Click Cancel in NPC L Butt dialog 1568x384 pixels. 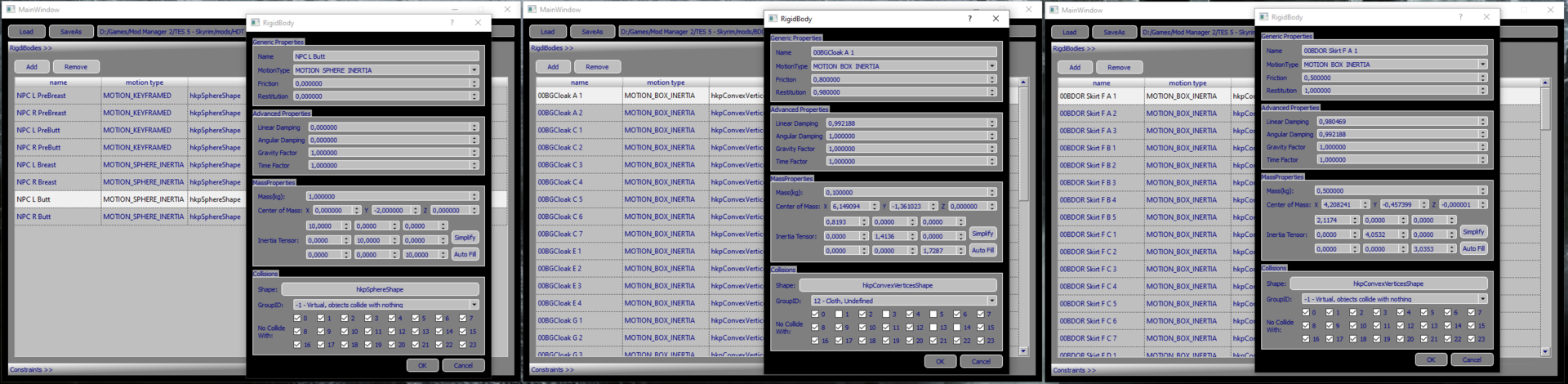point(463,365)
